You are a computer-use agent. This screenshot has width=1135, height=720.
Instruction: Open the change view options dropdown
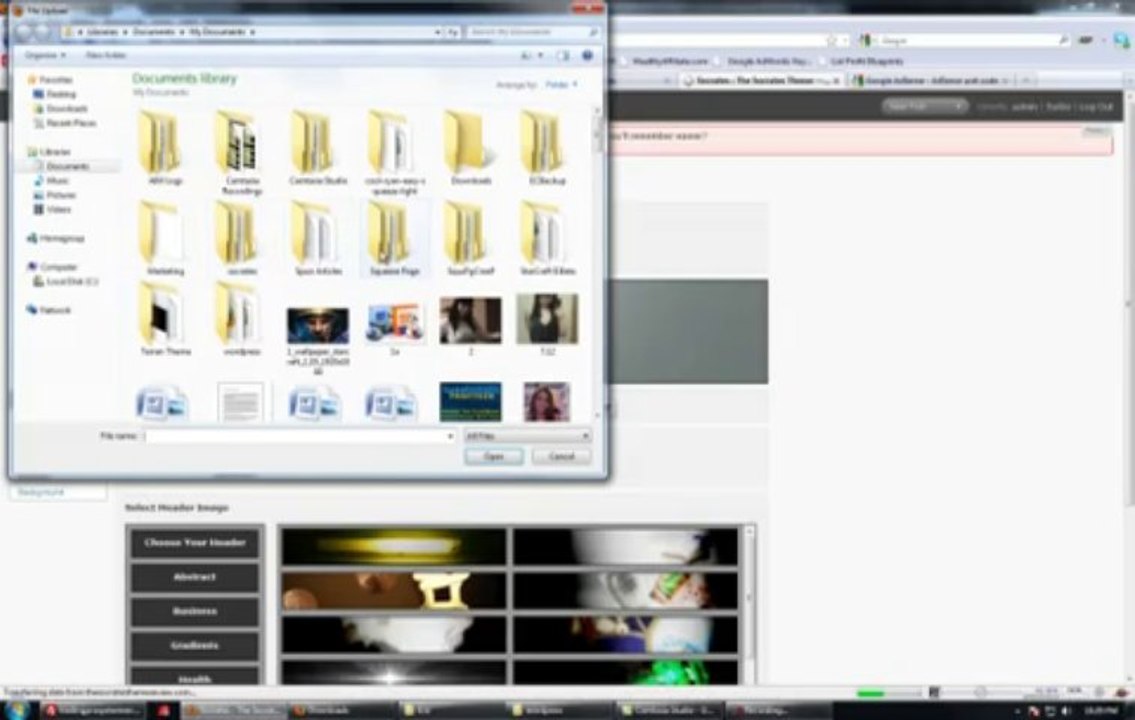click(x=541, y=56)
